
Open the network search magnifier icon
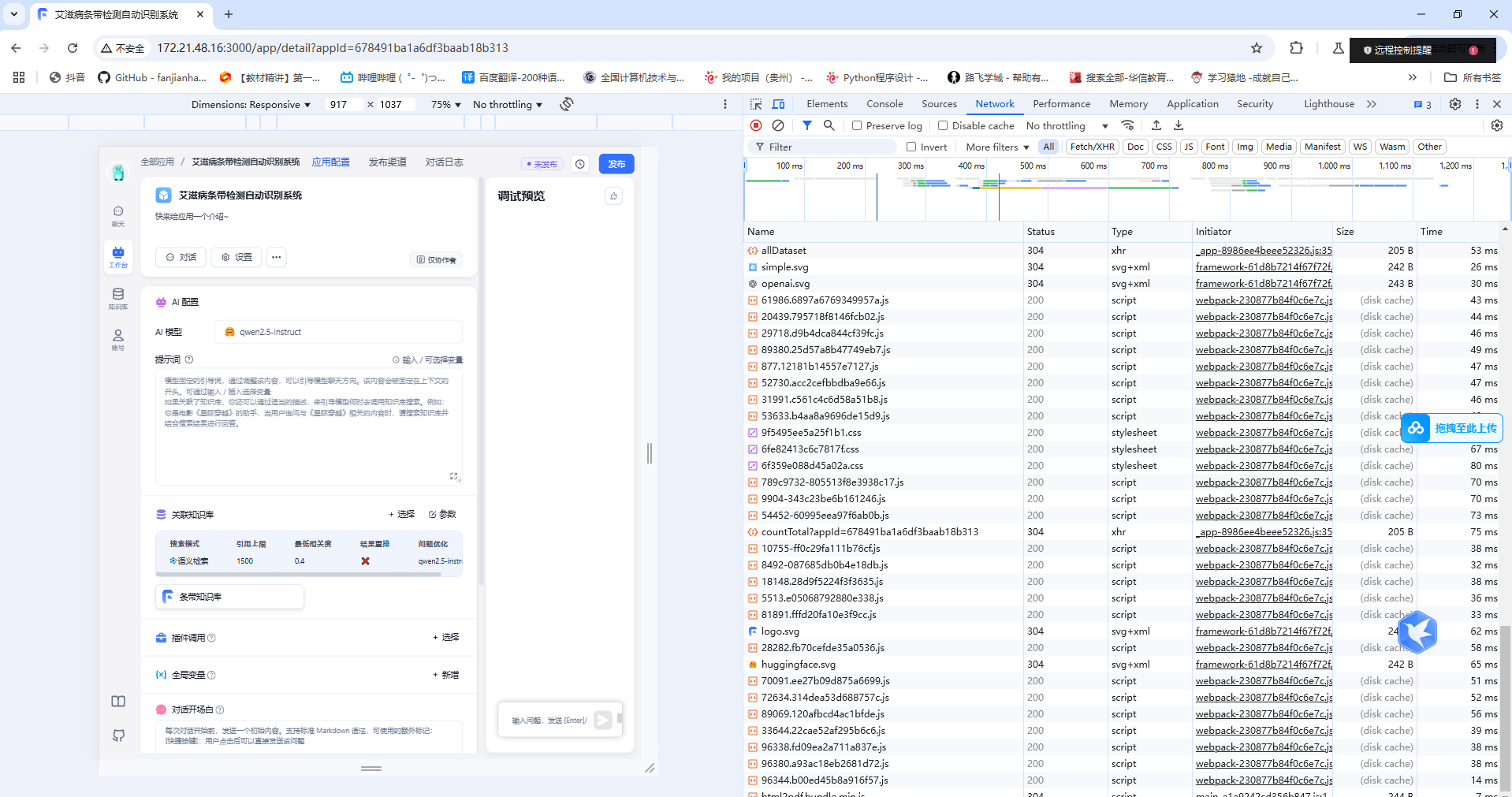tap(829, 125)
